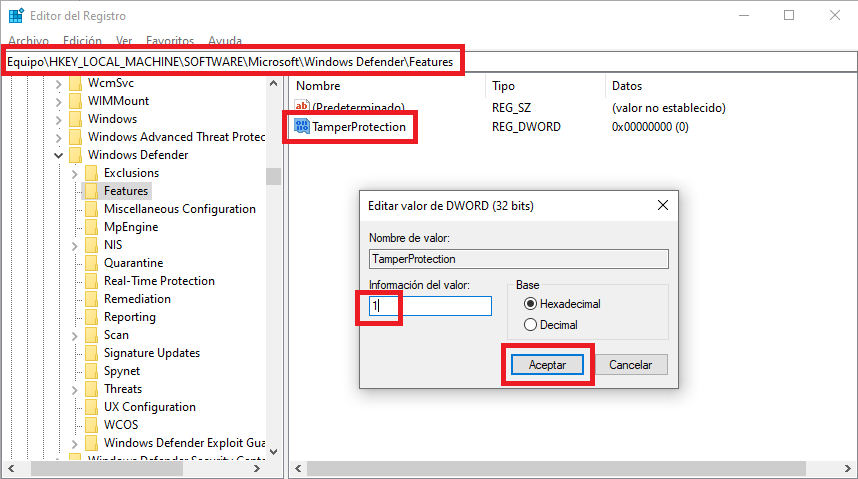858x479 pixels.
Task: Select the Decimal base option
Action: tap(530, 325)
